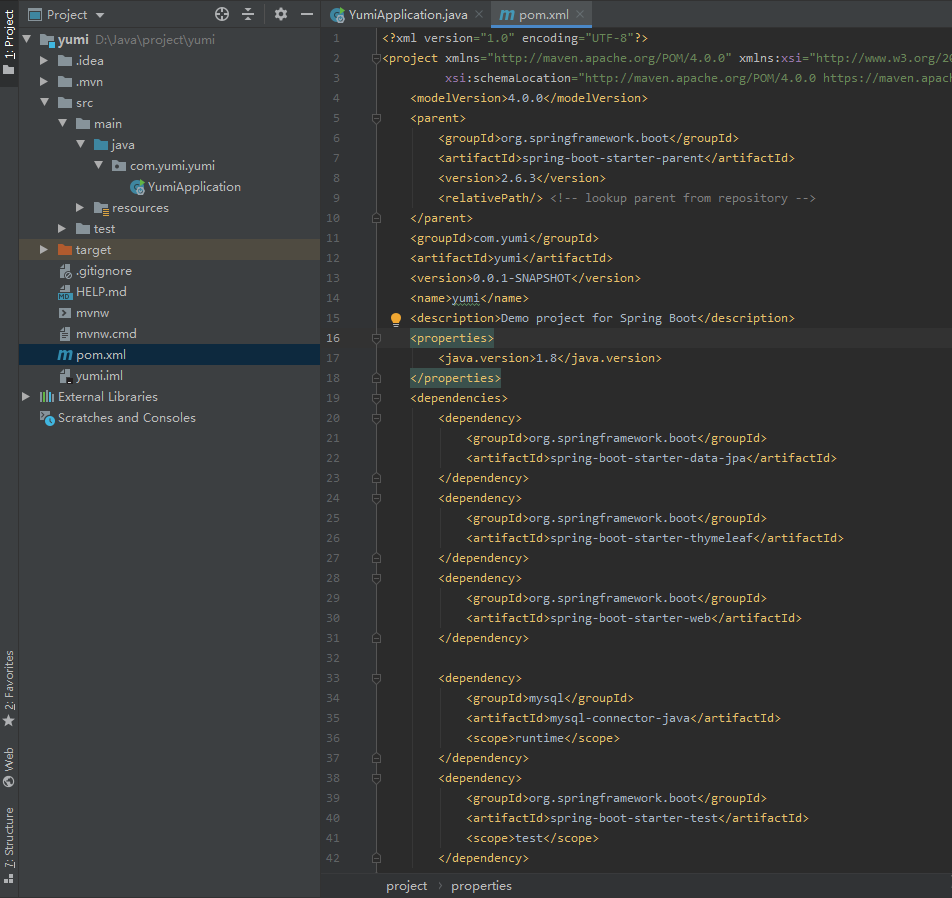The image size is (952, 898).
Task: Fold the dependency block on line 33
Action: [376, 678]
